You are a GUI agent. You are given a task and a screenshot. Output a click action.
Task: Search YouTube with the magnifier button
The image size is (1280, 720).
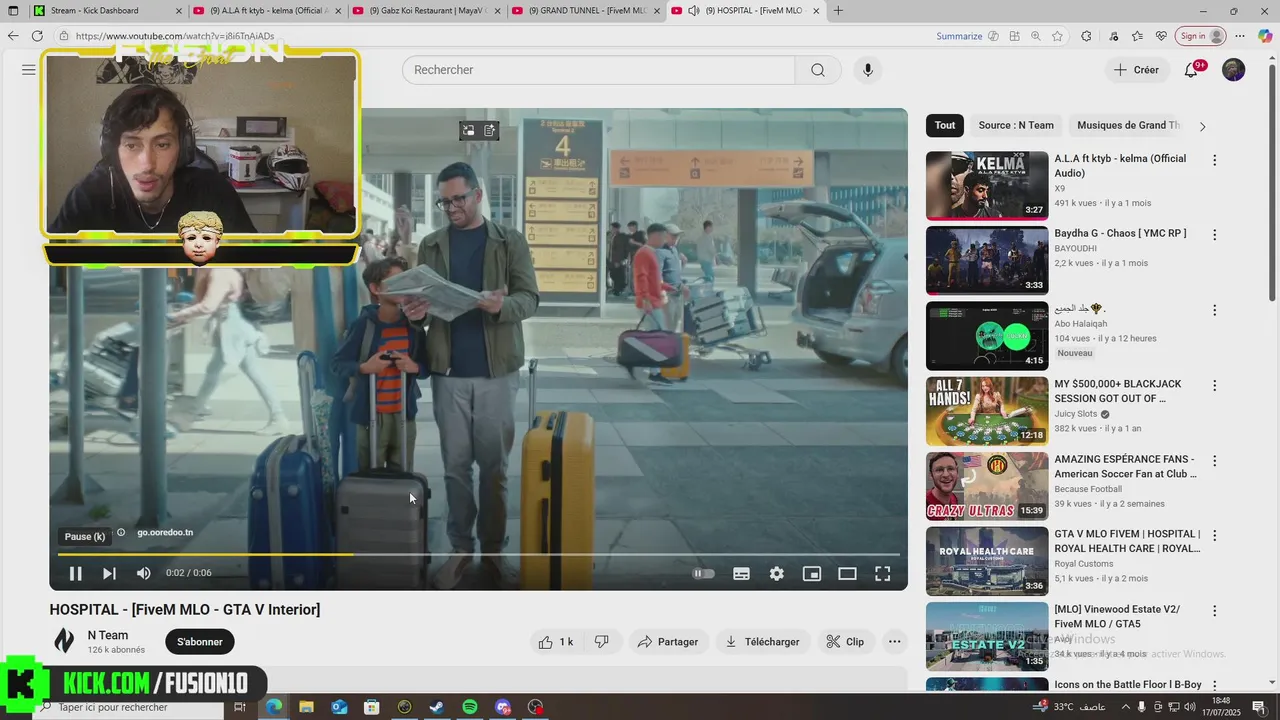(x=818, y=70)
